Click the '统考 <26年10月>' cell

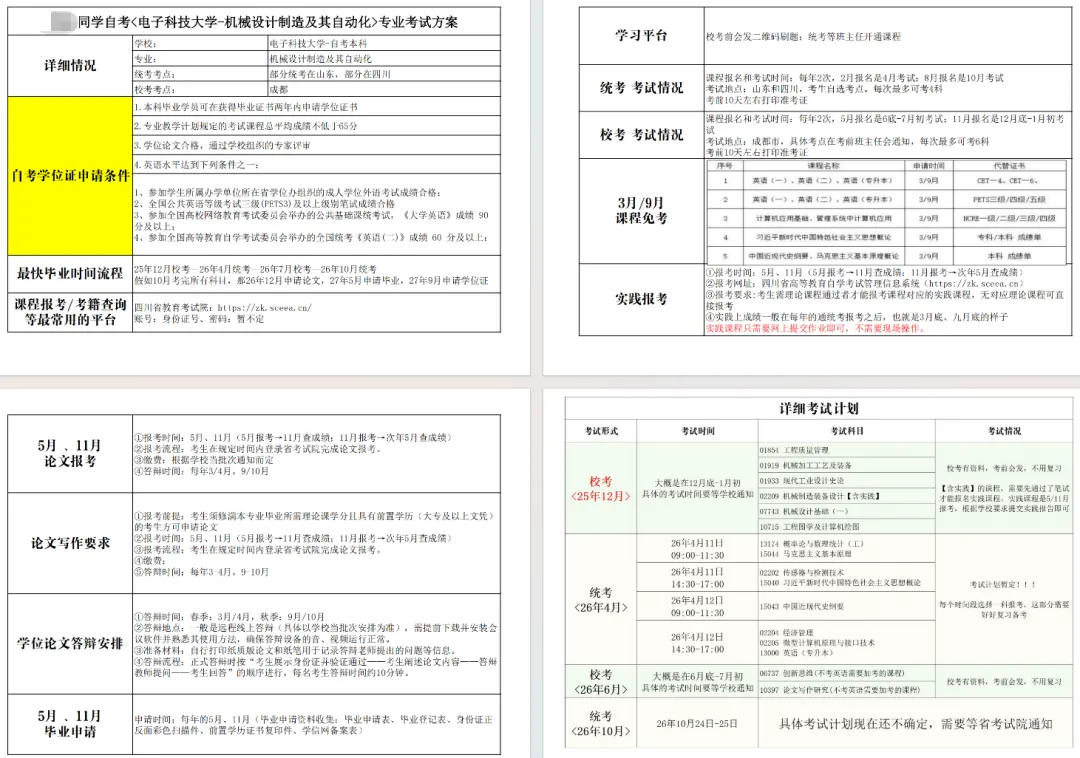coord(601,724)
